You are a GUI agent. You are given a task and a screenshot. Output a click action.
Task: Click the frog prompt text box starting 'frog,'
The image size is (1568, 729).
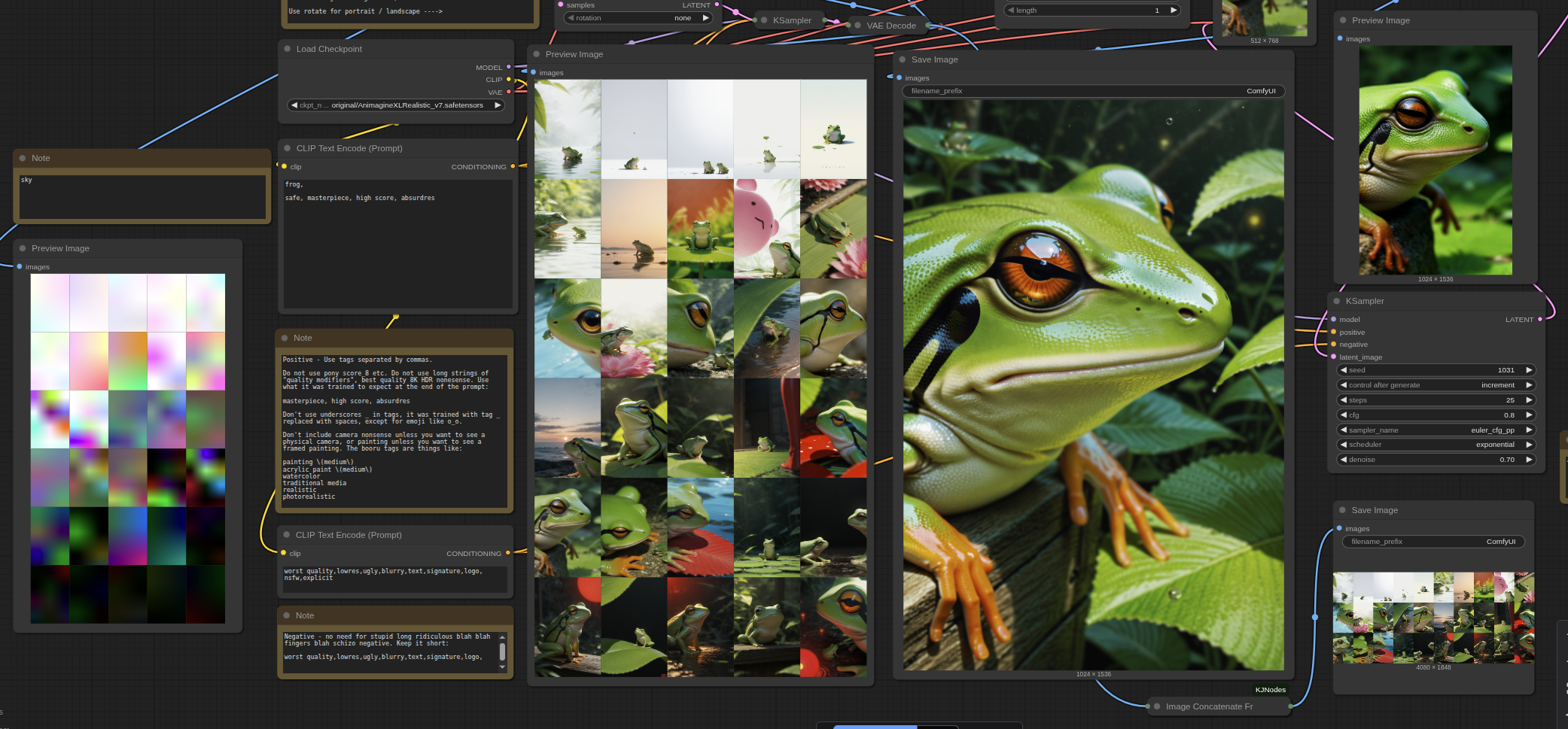(x=397, y=243)
